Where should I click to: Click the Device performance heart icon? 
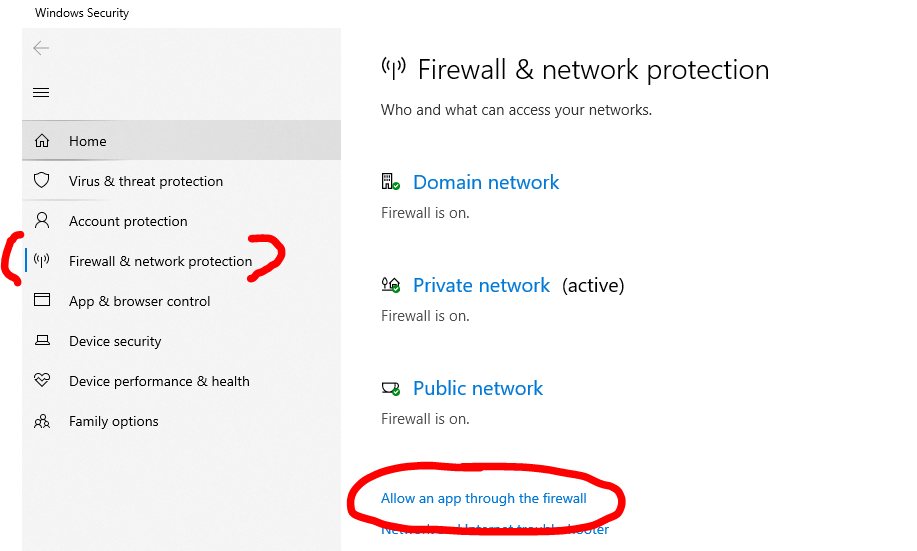(42, 381)
